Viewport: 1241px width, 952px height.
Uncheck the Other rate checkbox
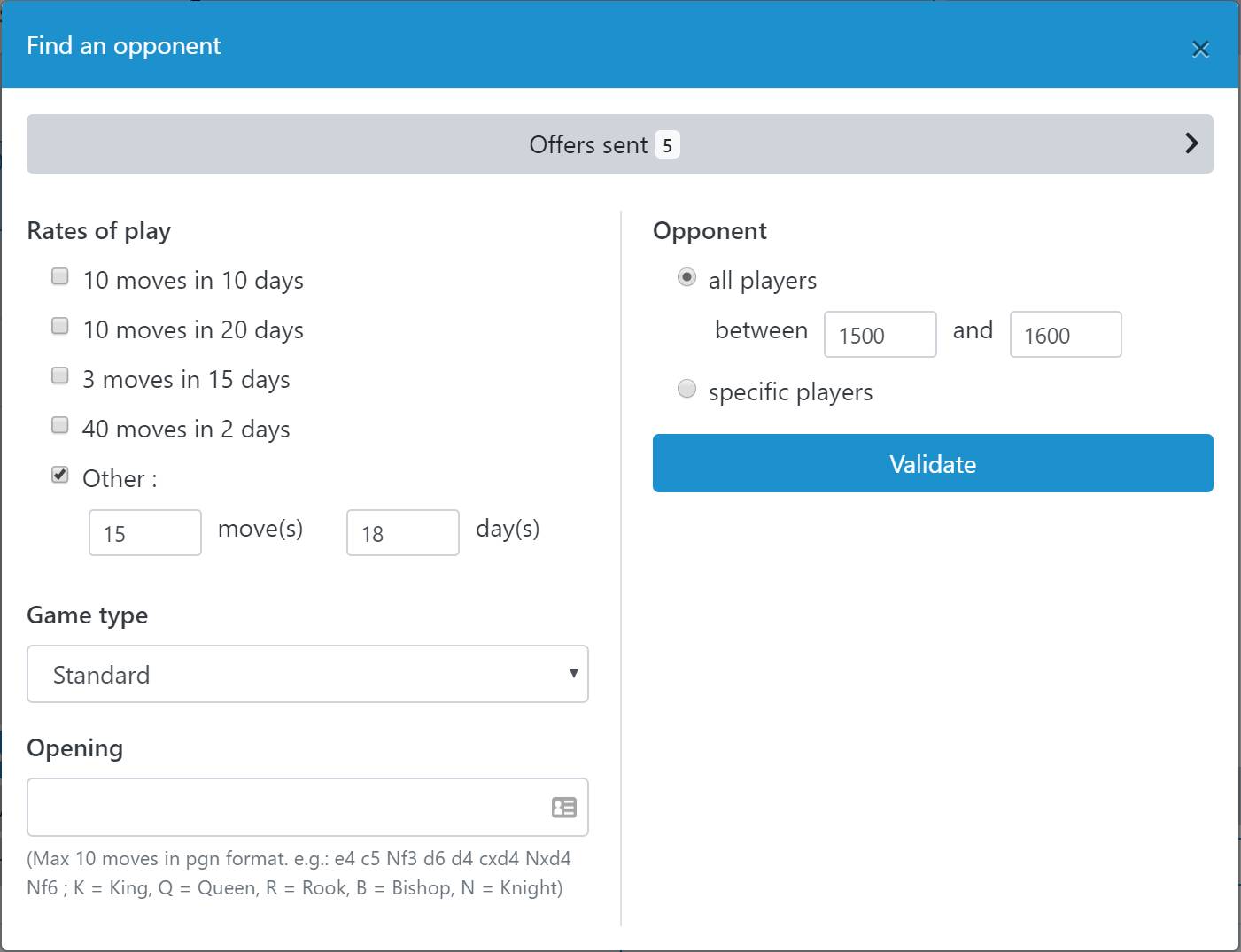pos(60,475)
